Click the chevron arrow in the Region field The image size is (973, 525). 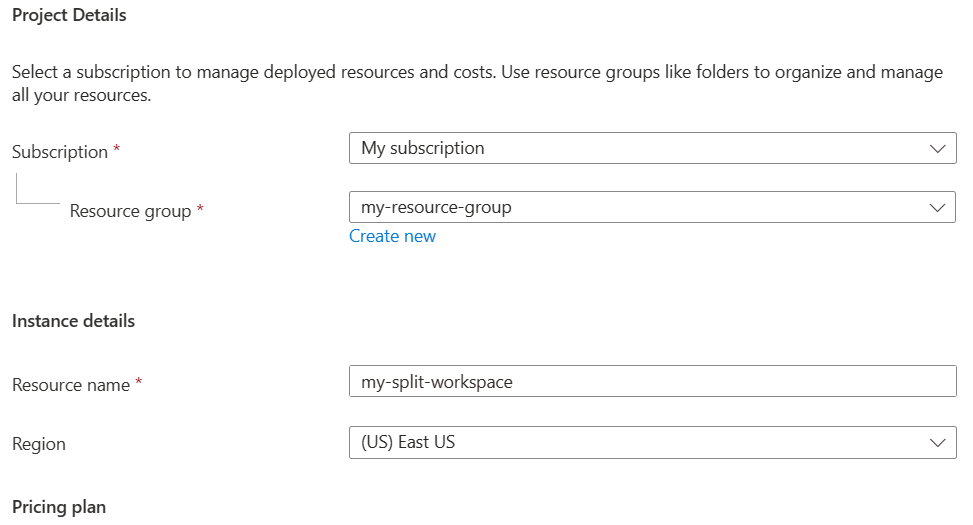pyautogui.click(x=937, y=442)
